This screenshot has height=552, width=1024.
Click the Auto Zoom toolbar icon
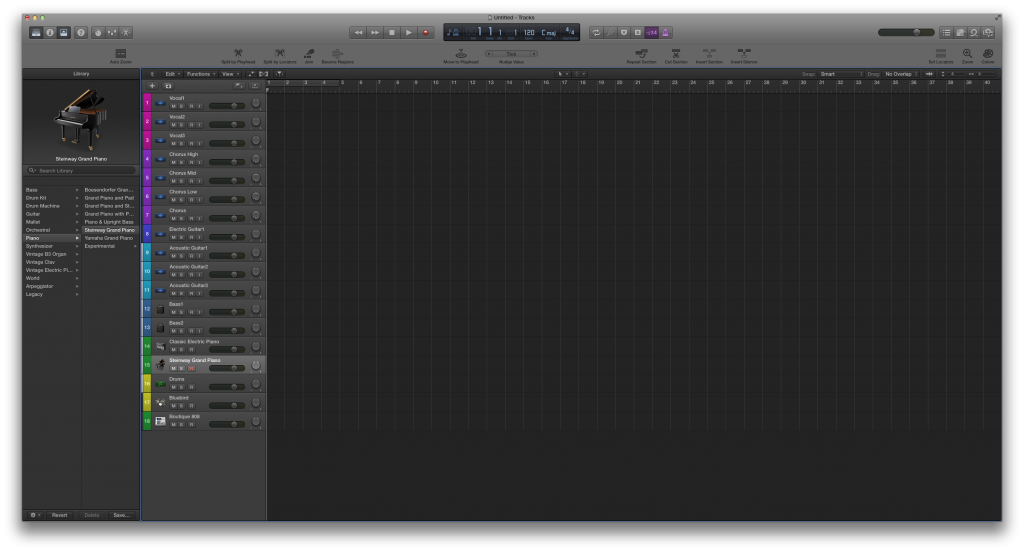click(120, 54)
